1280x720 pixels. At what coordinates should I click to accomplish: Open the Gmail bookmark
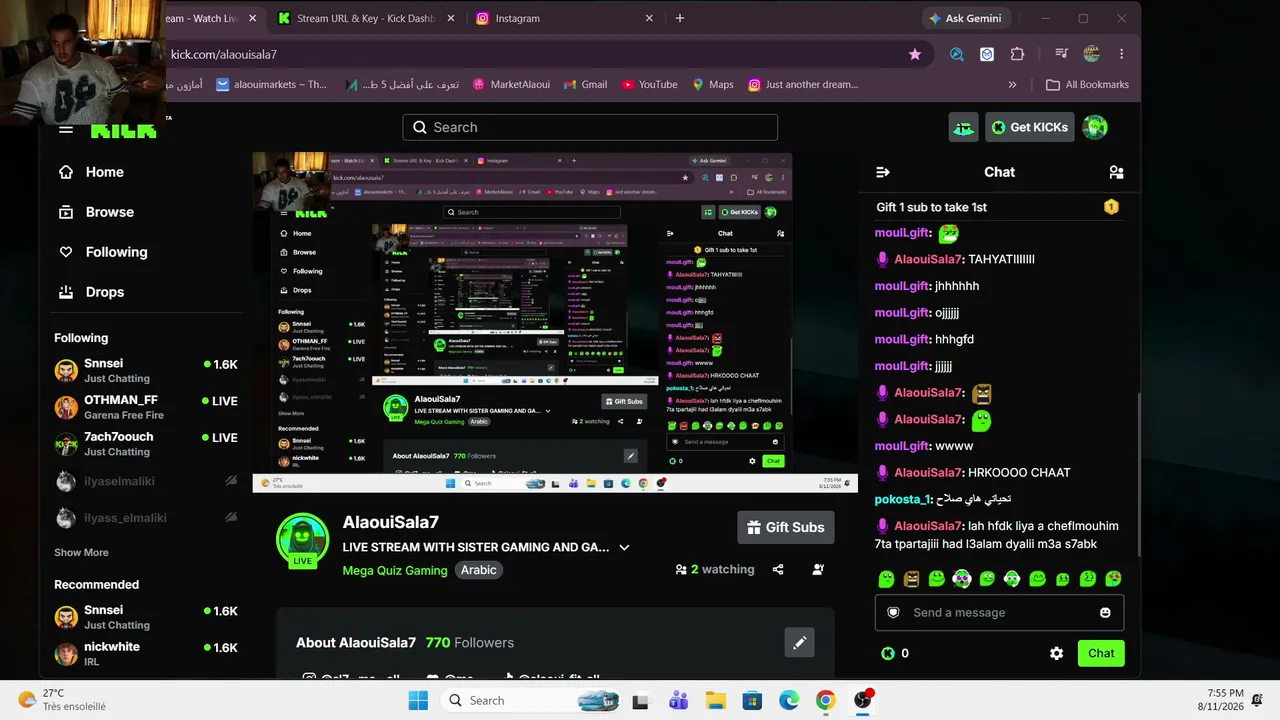(586, 85)
